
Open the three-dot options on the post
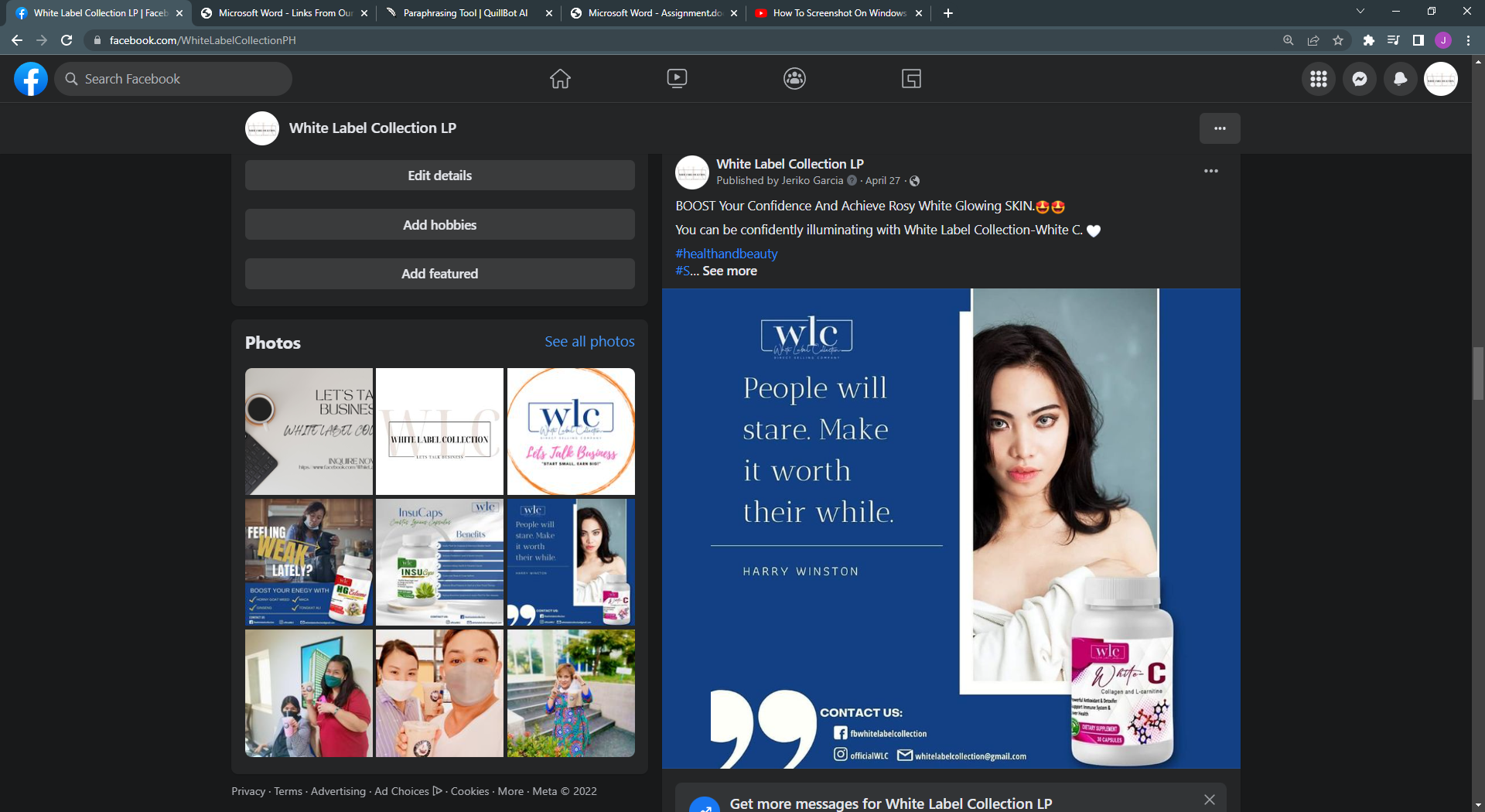click(1211, 171)
